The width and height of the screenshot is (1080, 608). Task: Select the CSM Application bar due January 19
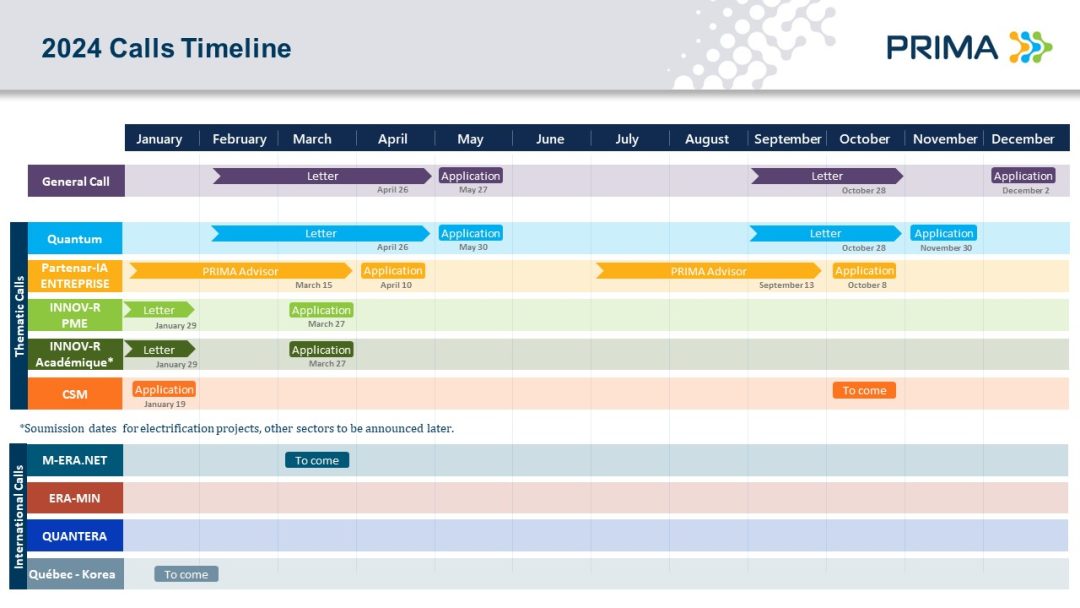coord(164,390)
